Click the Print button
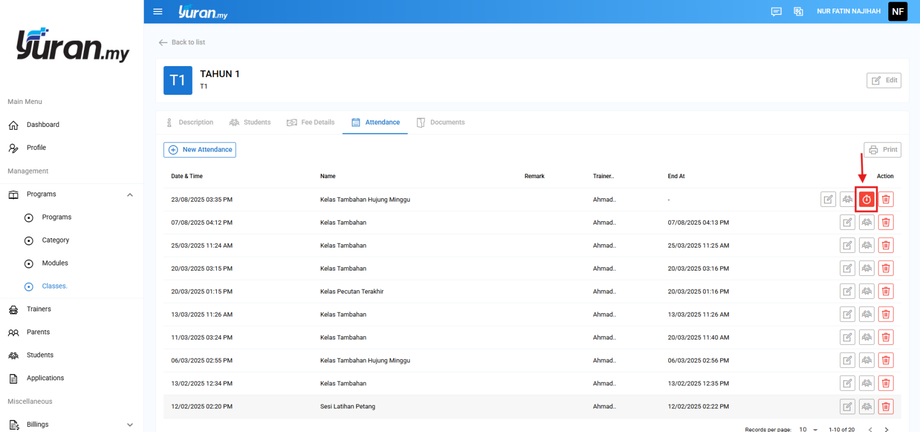The width and height of the screenshot is (920, 432). (x=882, y=150)
